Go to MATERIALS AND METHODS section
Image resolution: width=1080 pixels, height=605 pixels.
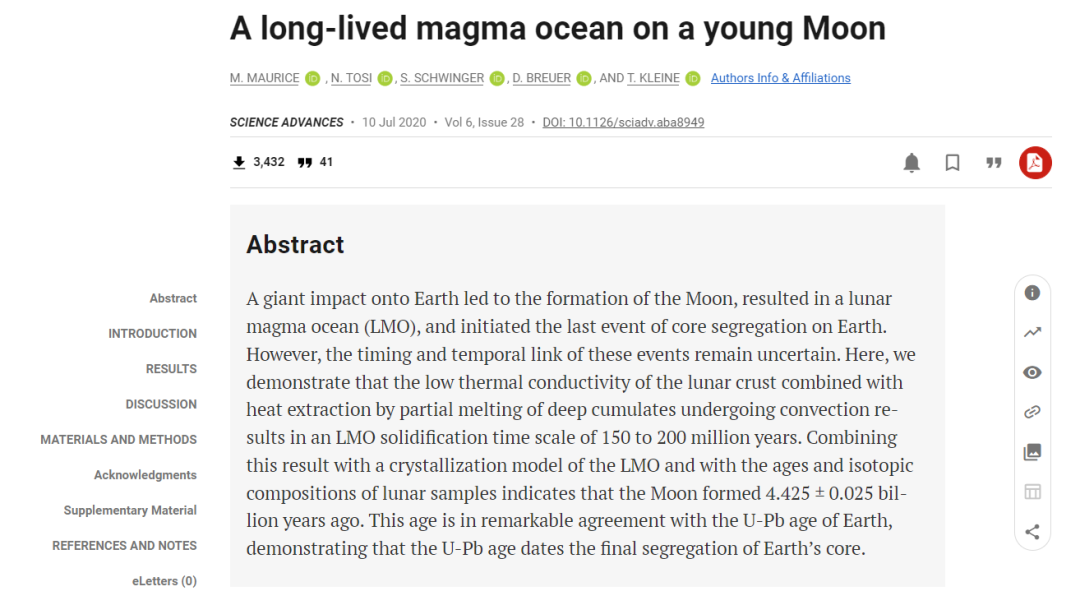tap(118, 440)
